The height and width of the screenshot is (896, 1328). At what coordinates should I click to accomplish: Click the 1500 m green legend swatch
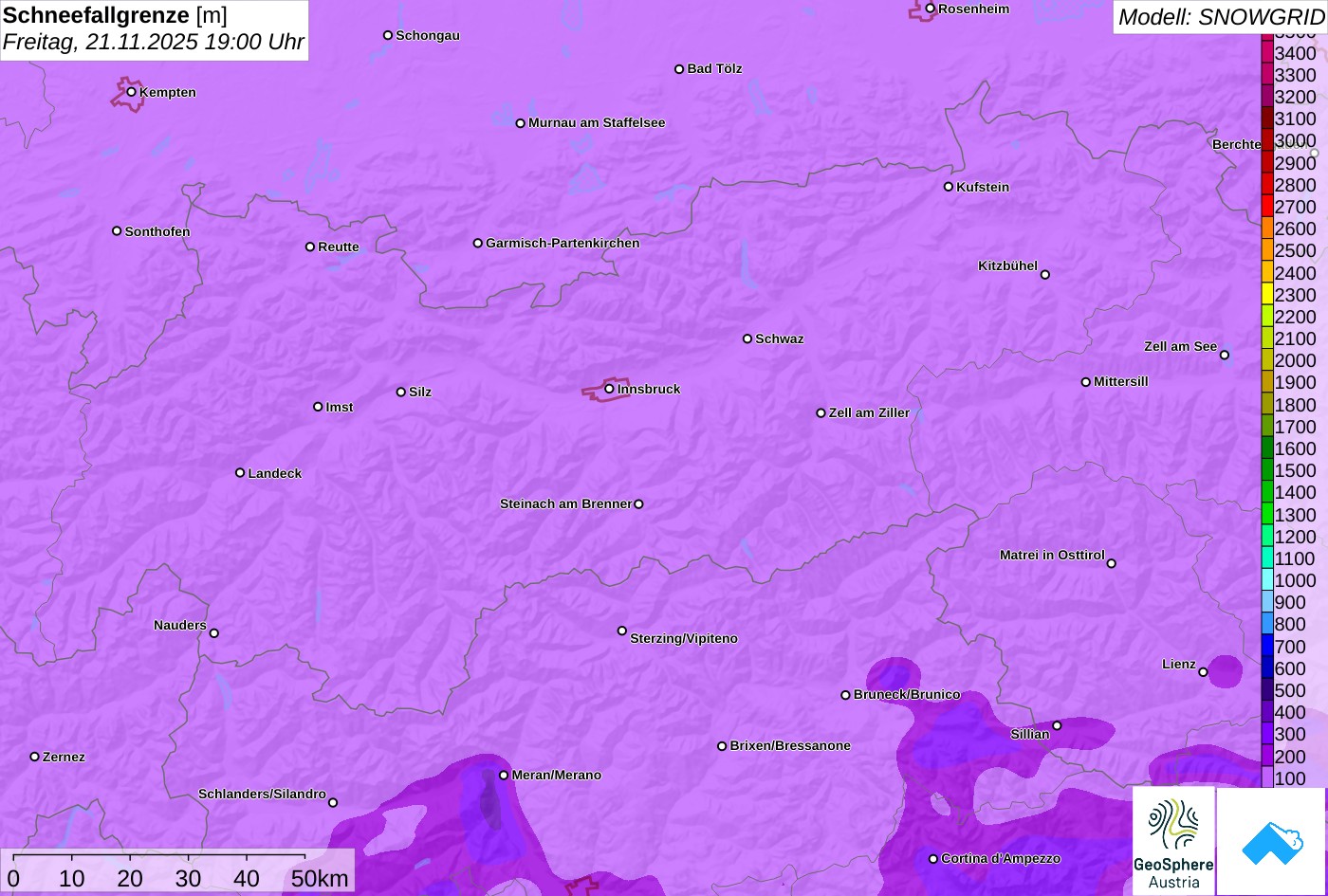tap(1267, 469)
